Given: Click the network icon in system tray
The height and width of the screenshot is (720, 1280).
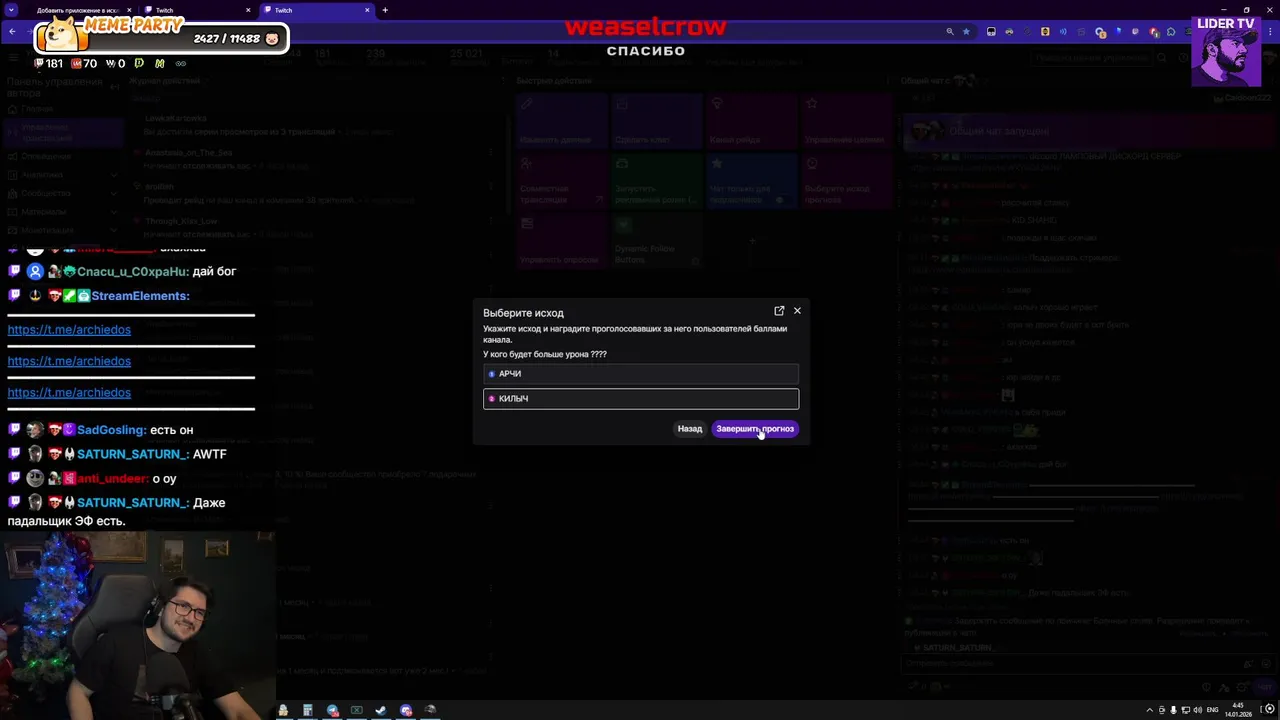Looking at the screenshot, I should [1184, 710].
